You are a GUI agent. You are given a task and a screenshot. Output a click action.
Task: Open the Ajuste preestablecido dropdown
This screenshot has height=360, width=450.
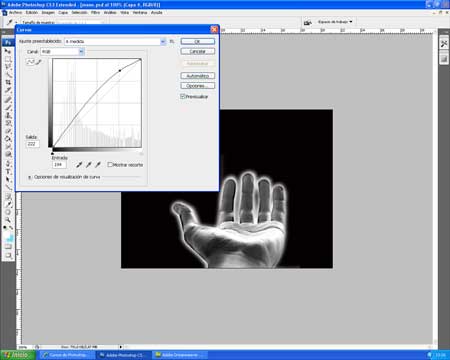115,41
